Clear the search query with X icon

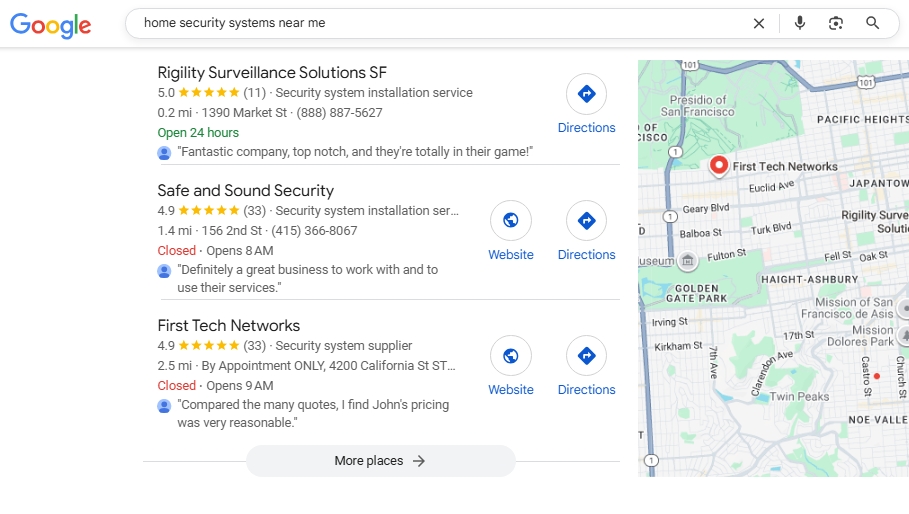click(758, 23)
